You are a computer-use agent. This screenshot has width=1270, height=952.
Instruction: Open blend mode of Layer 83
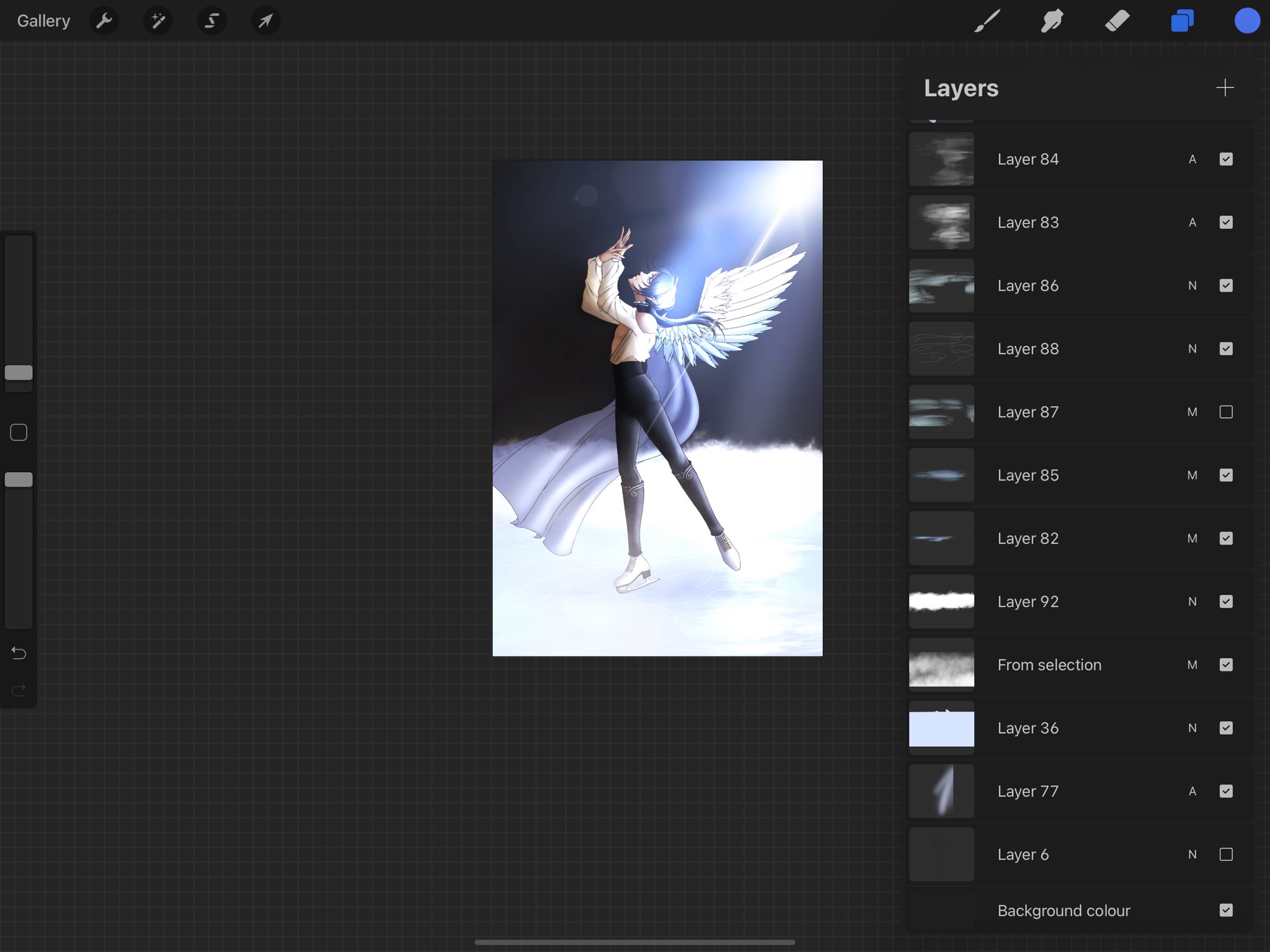coord(1192,223)
